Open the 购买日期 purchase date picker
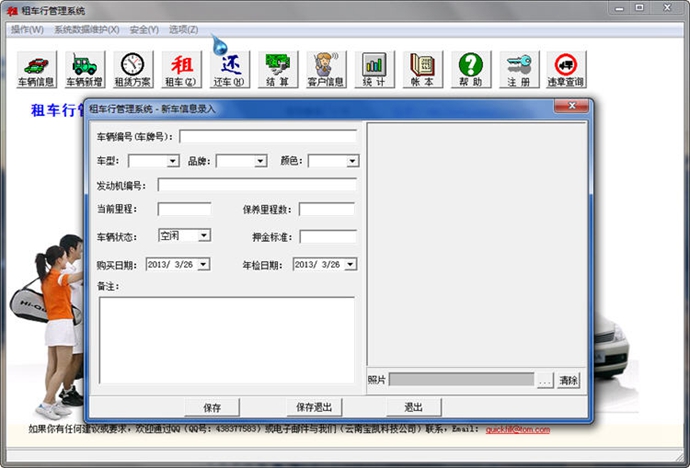This screenshot has width=690, height=468. pyautogui.click(x=203, y=264)
